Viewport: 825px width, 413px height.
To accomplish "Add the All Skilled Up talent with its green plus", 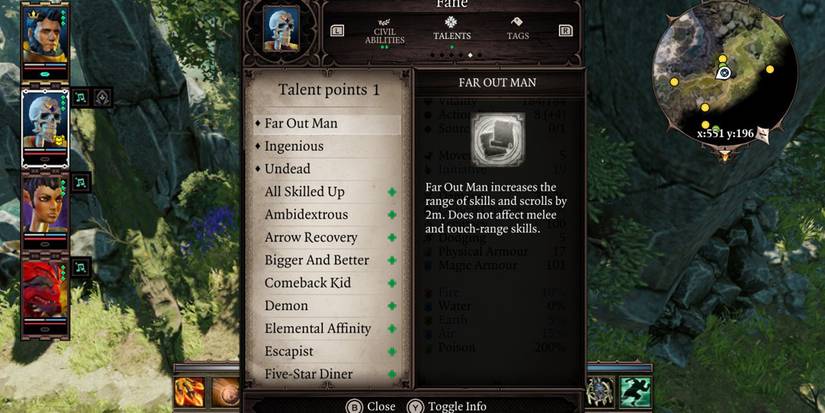I will coord(392,192).
